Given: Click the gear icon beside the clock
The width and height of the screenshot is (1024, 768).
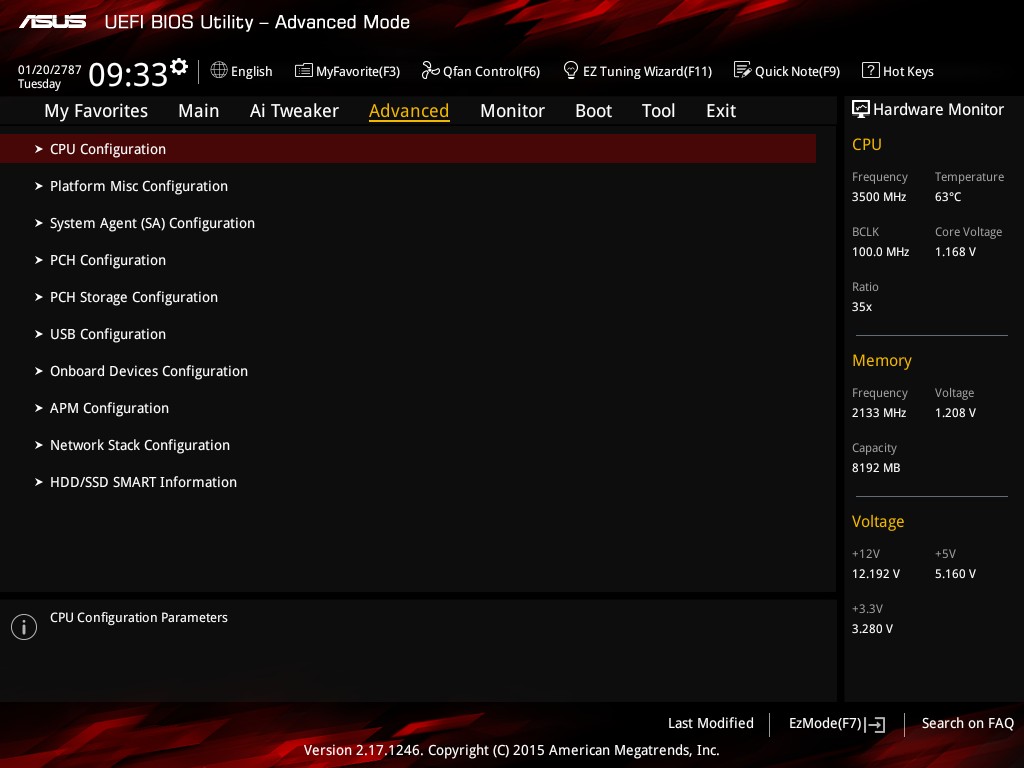Looking at the screenshot, I should click(179, 66).
